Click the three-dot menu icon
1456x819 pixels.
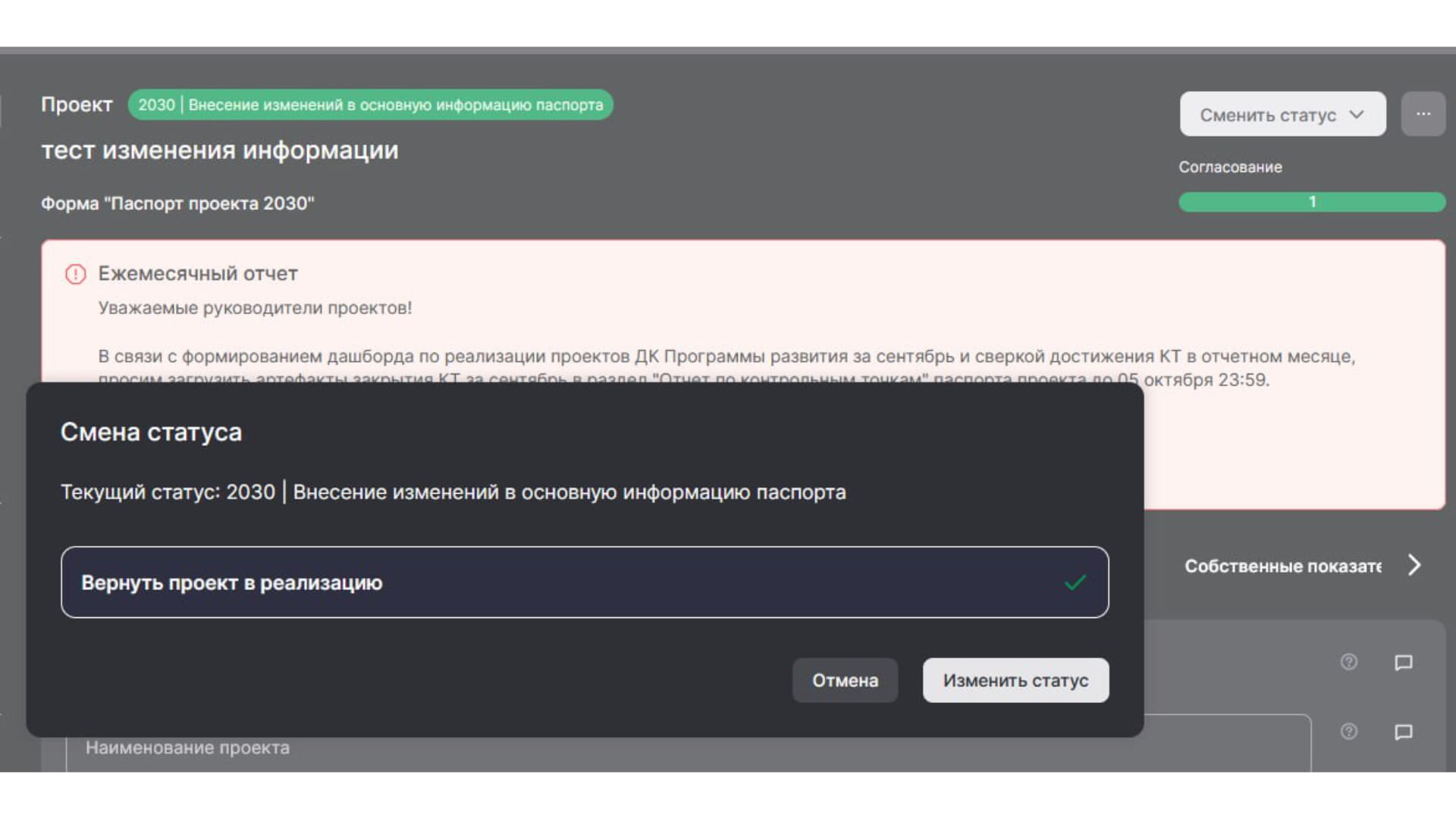point(1423,114)
